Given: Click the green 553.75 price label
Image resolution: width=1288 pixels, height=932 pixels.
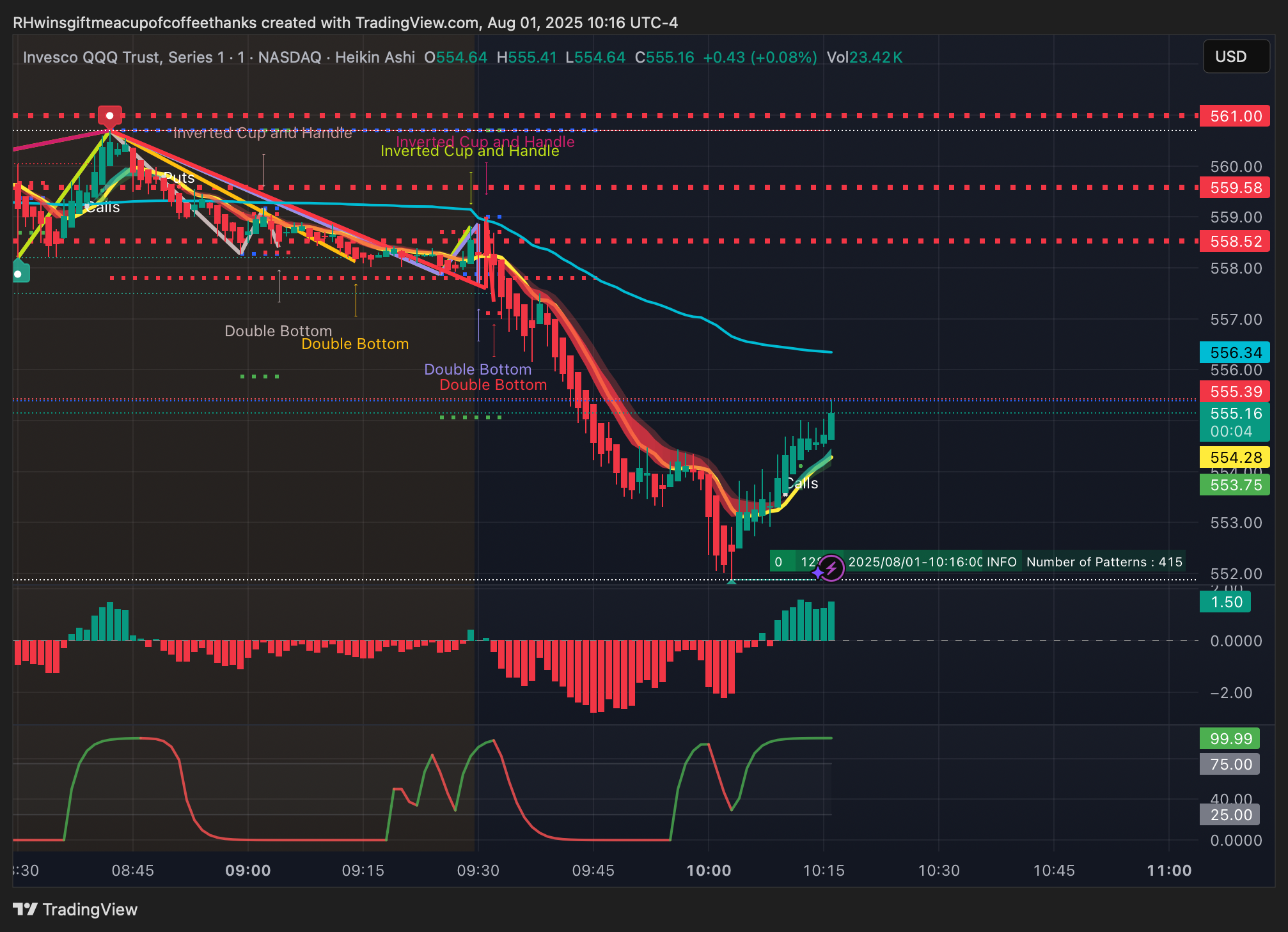Looking at the screenshot, I should 1234,485.
